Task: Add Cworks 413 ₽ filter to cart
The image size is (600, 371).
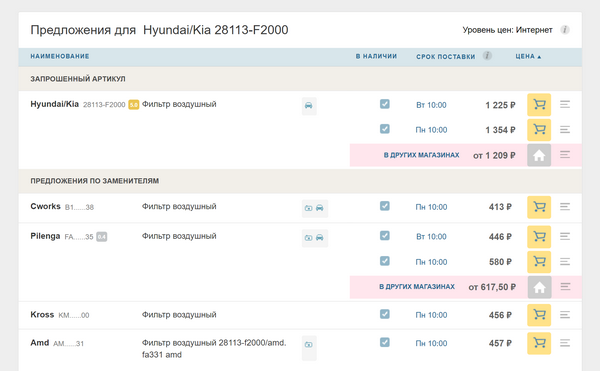Action: coord(539,207)
